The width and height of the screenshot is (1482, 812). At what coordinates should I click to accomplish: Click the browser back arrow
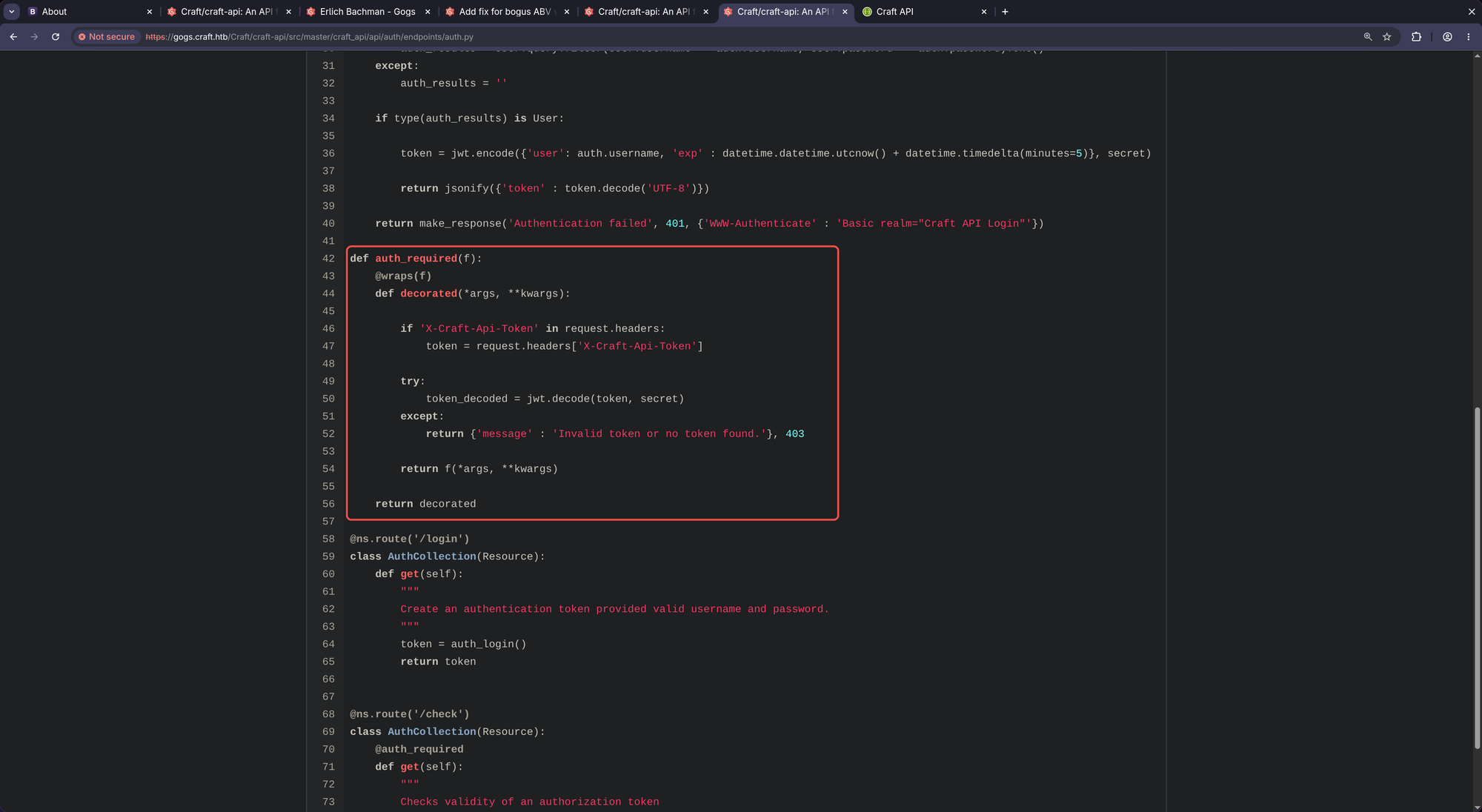13,36
